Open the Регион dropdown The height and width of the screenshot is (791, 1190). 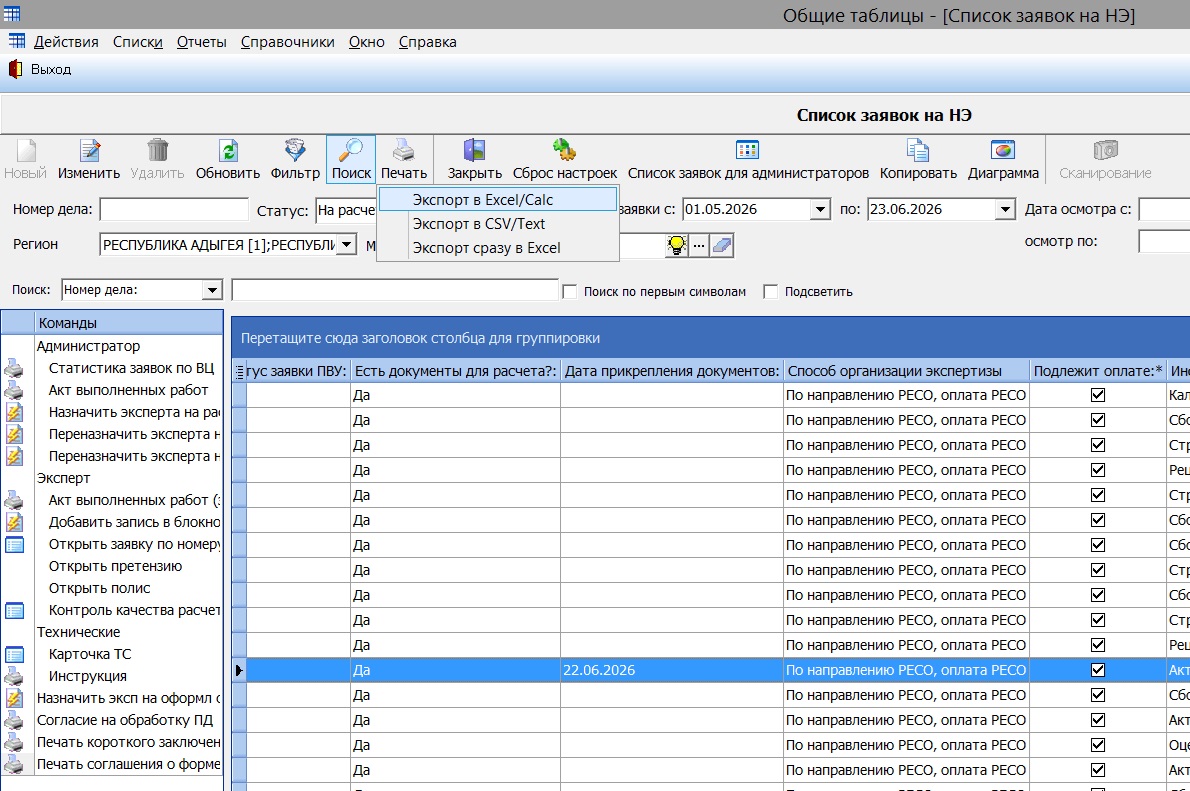pyautogui.click(x=347, y=244)
